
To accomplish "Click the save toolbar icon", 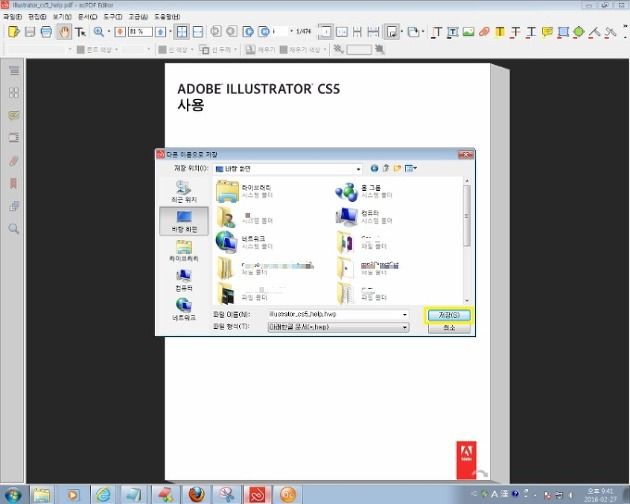I will 30,32.
